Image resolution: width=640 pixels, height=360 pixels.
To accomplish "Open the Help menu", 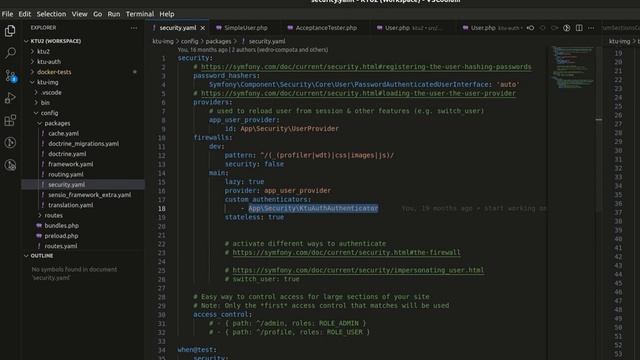I will 167,14.
